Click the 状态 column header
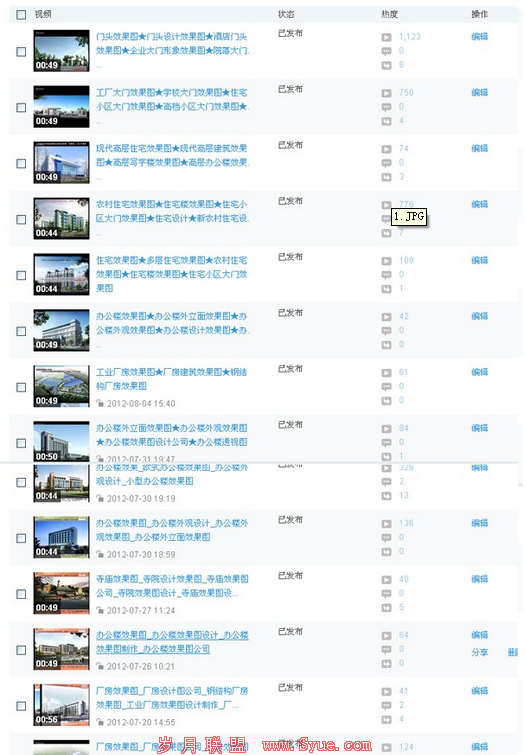 click(x=286, y=14)
